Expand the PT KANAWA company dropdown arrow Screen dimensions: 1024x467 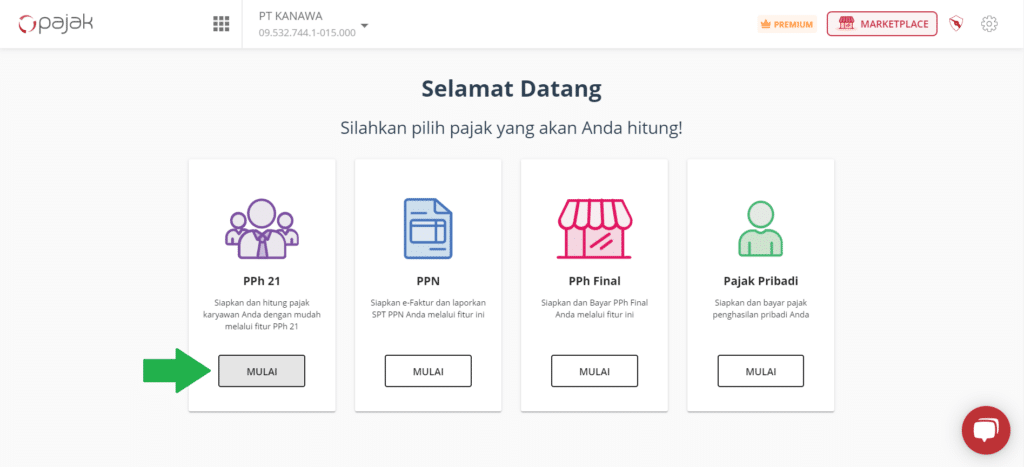click(364, 25)
